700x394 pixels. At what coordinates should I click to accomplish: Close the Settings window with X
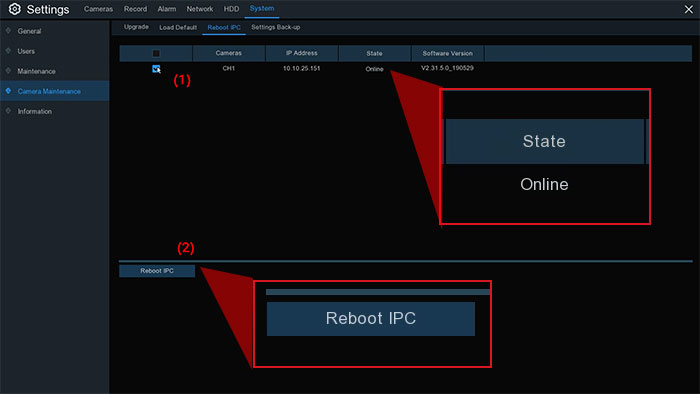[x=688, y=9]
